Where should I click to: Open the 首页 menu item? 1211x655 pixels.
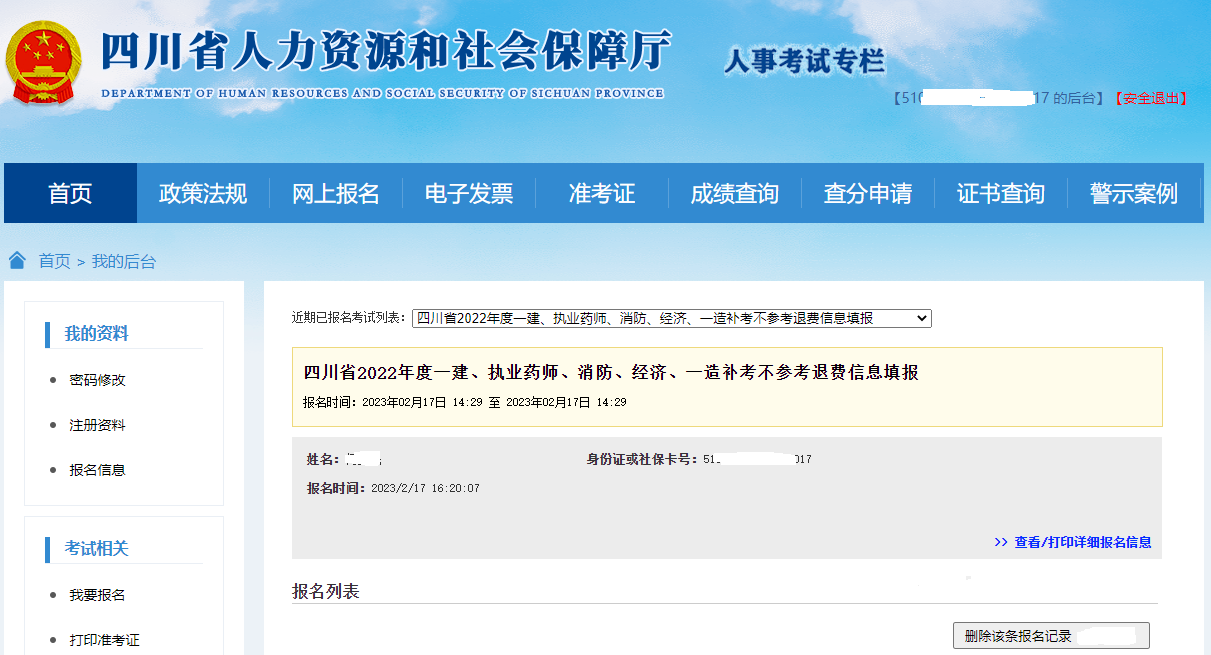click(x=69, y=193)
